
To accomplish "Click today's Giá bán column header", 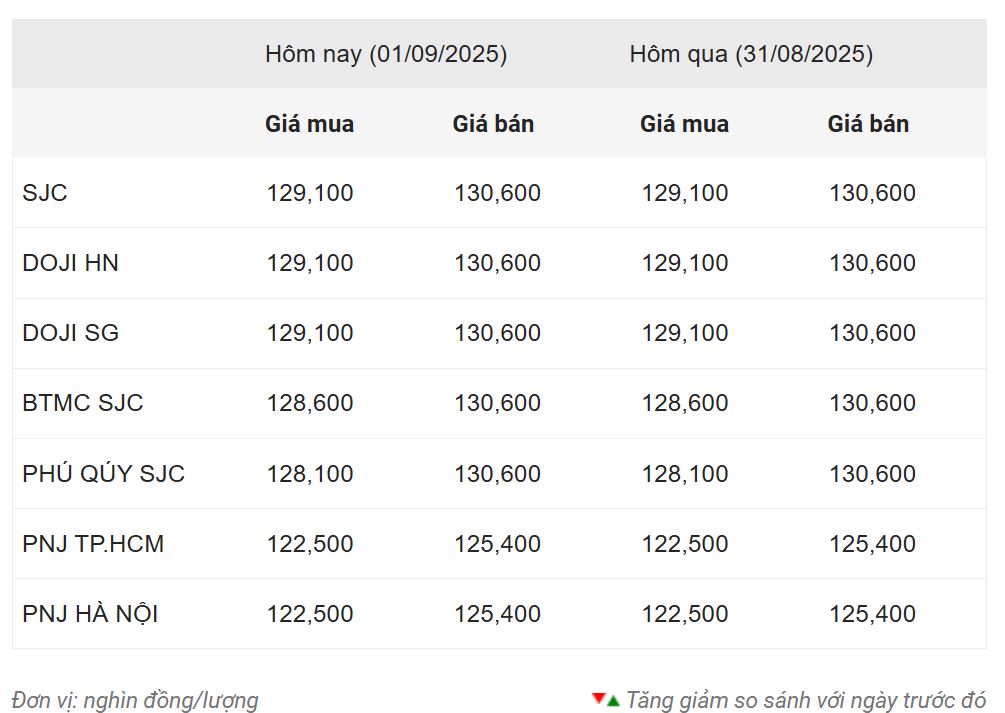I will point(494,124).
